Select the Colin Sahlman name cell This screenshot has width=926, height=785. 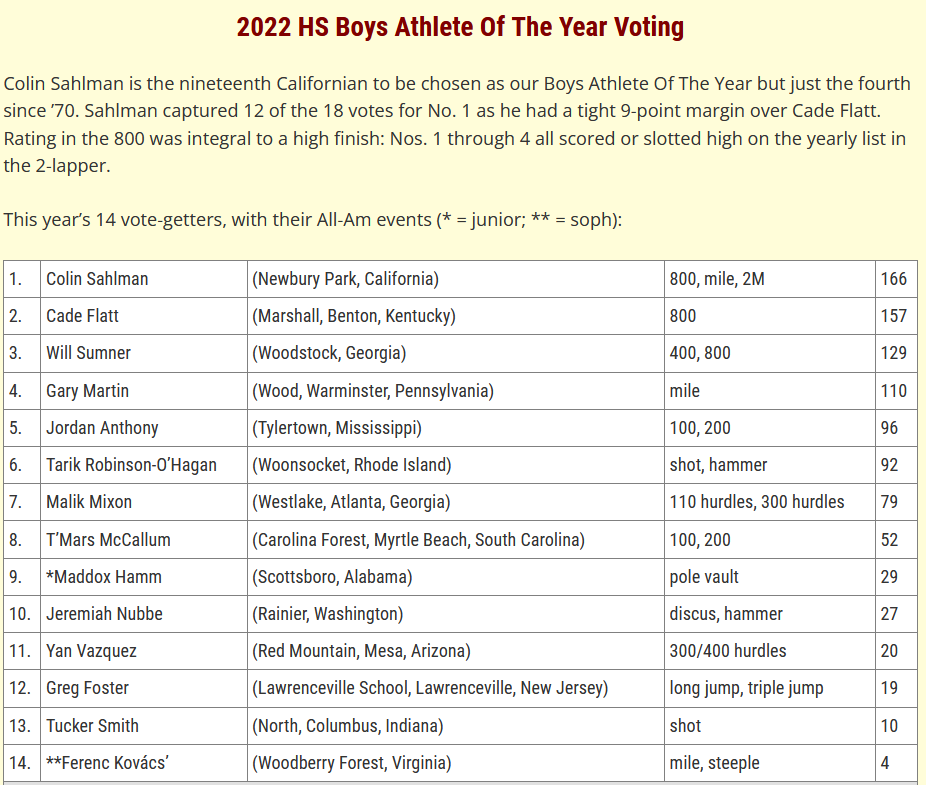(x=144, y=279)
